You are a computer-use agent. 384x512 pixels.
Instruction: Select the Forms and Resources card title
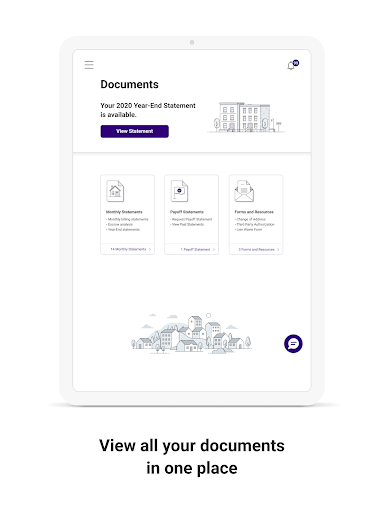(254, 212)
